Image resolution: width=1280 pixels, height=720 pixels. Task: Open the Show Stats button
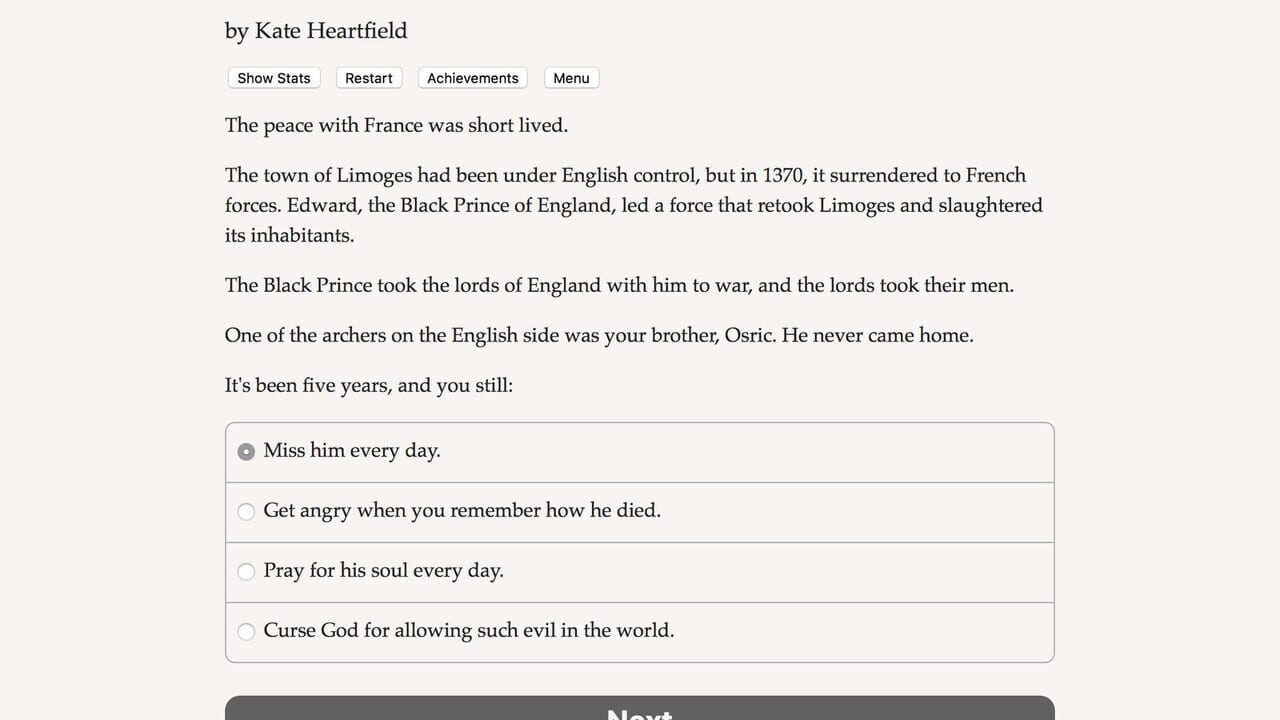click(x=274, y=78)
